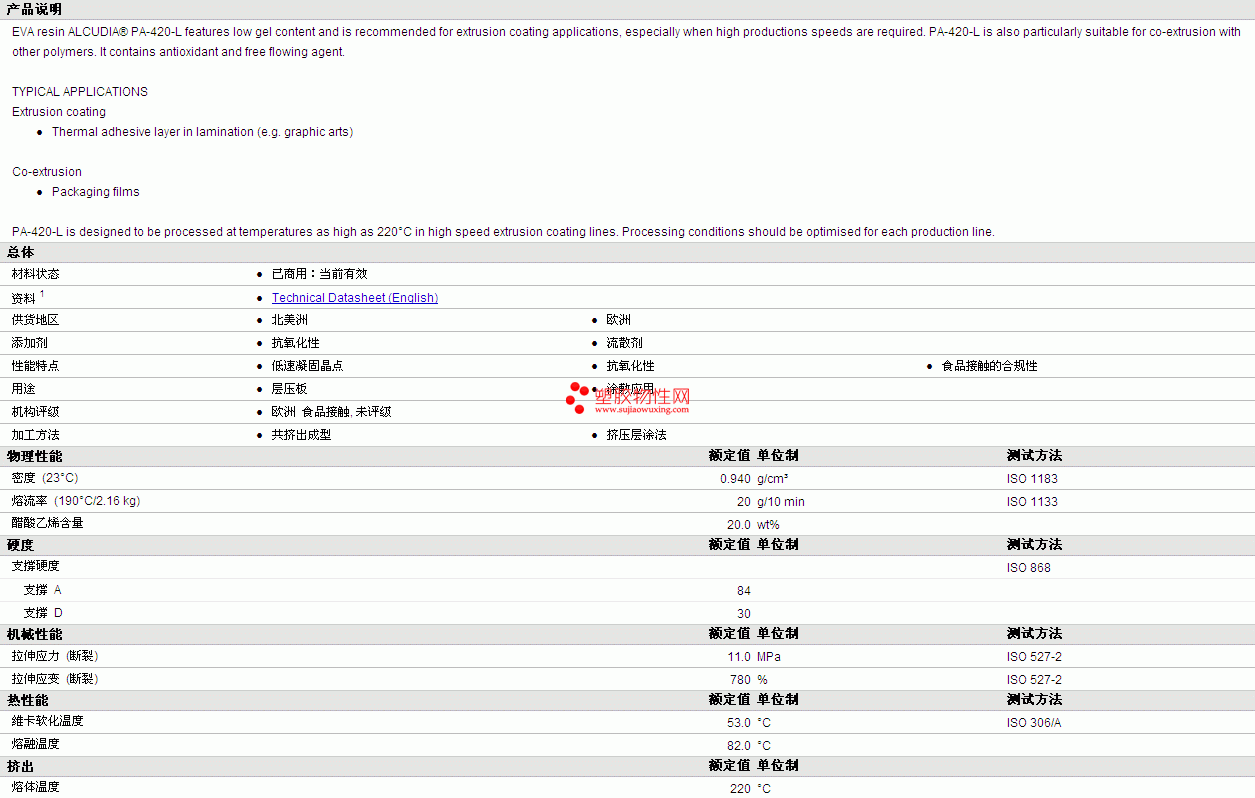1255x798 pixels.
Task: Click 欧洲 in the 供货地区 row
Action: point(619,320)
